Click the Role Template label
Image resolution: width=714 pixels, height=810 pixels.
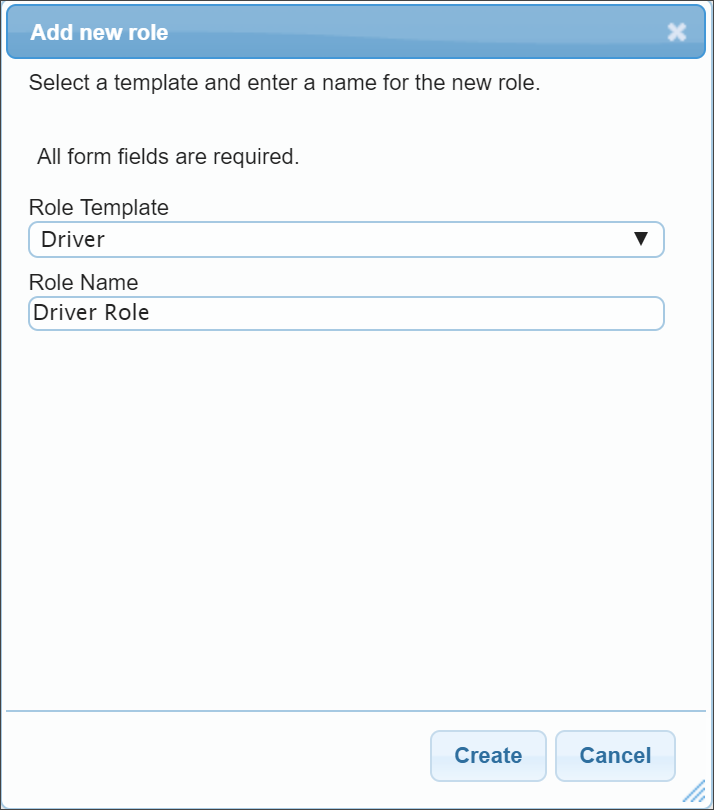(98, 208)
